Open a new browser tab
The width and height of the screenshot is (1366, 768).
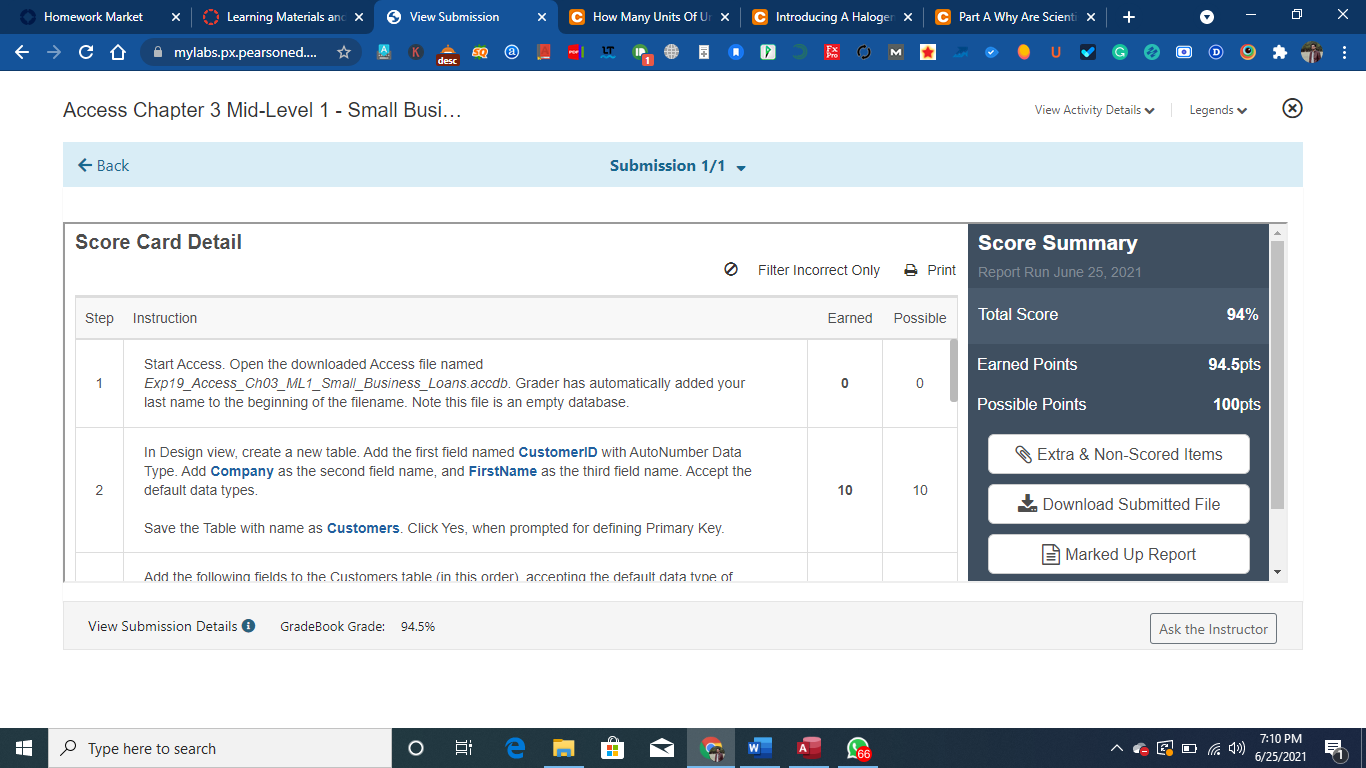(x=1129, y=17)
